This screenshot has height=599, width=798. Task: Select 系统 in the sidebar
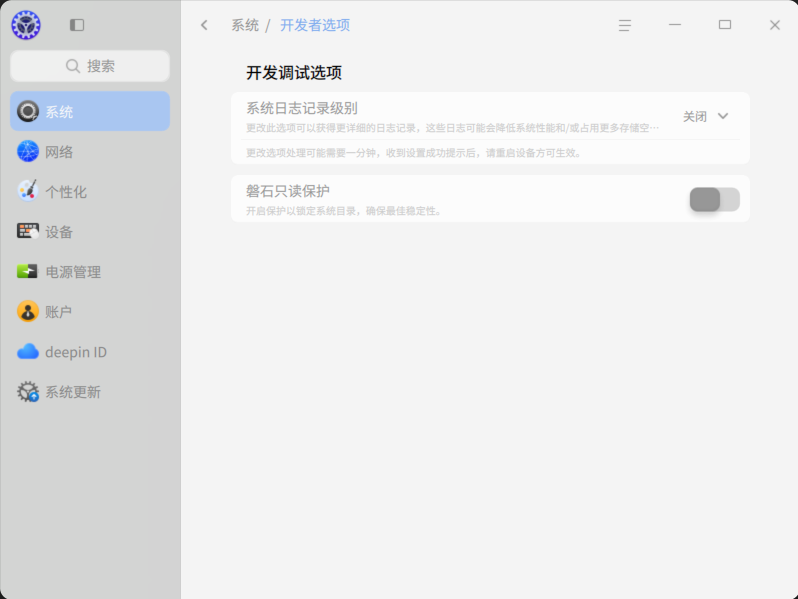(90, 111)
